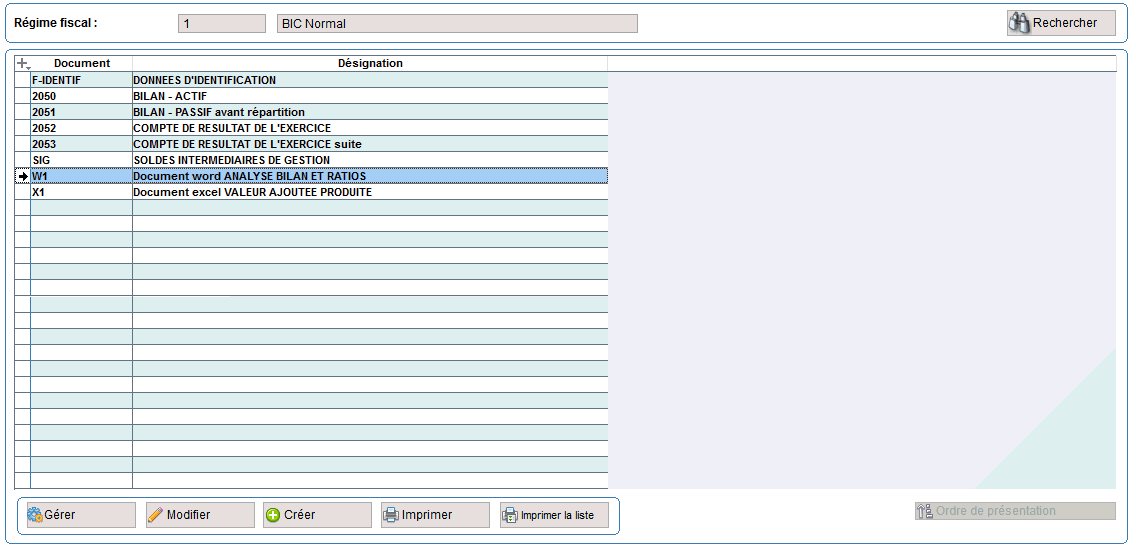Click the printer icon on Imprimer la liste
1136x548 pixels.
coord(510,515)
